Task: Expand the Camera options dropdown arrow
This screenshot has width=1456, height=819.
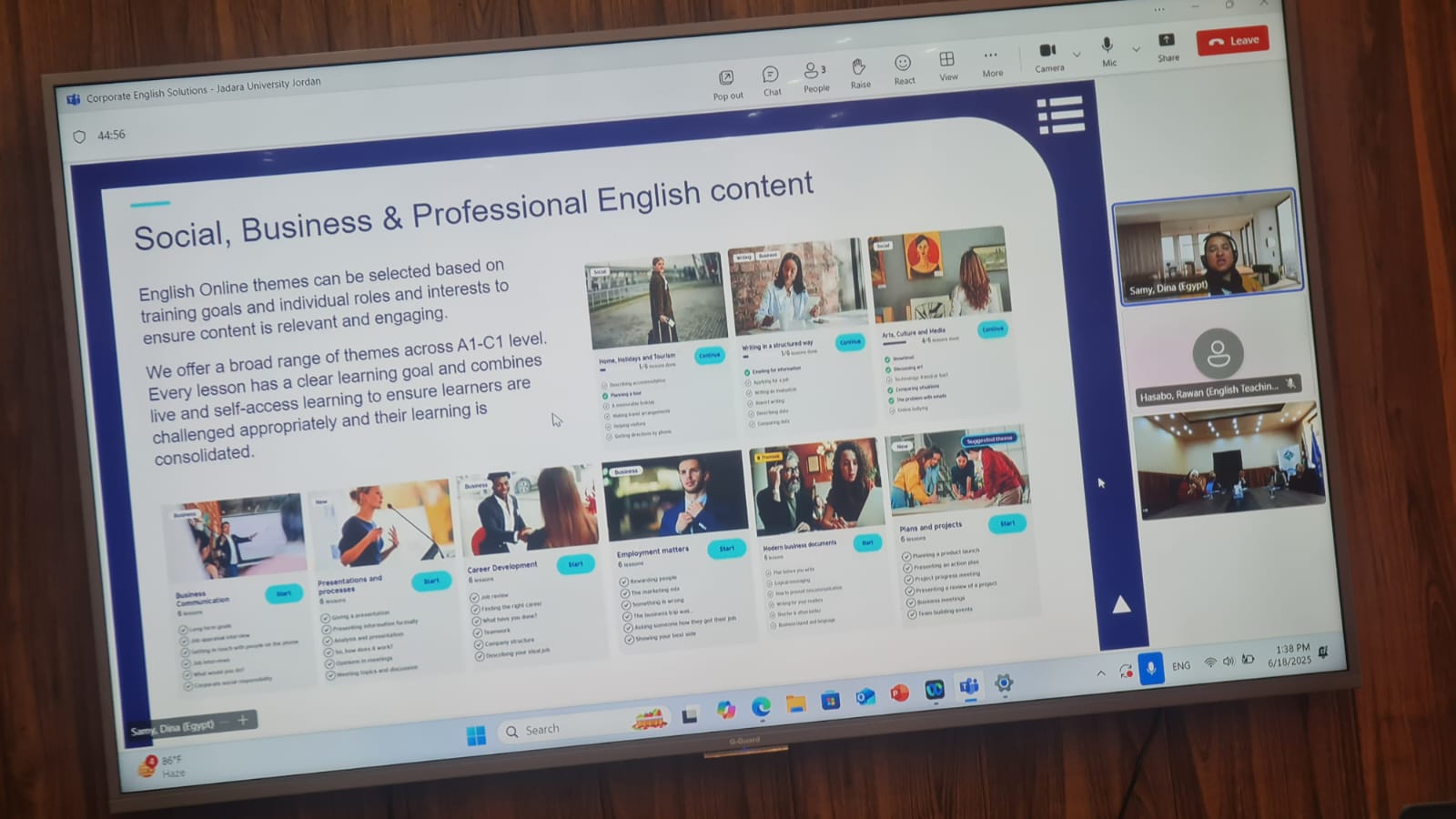Action: 1077,55
